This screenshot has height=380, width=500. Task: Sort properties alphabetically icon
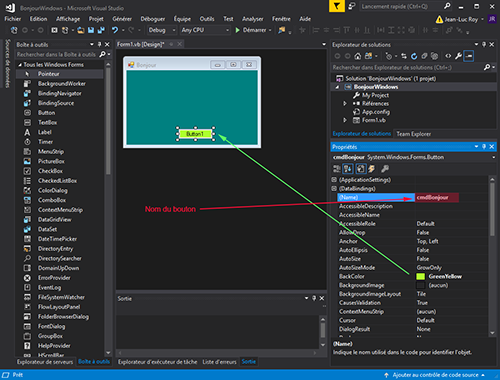(348, 169)
